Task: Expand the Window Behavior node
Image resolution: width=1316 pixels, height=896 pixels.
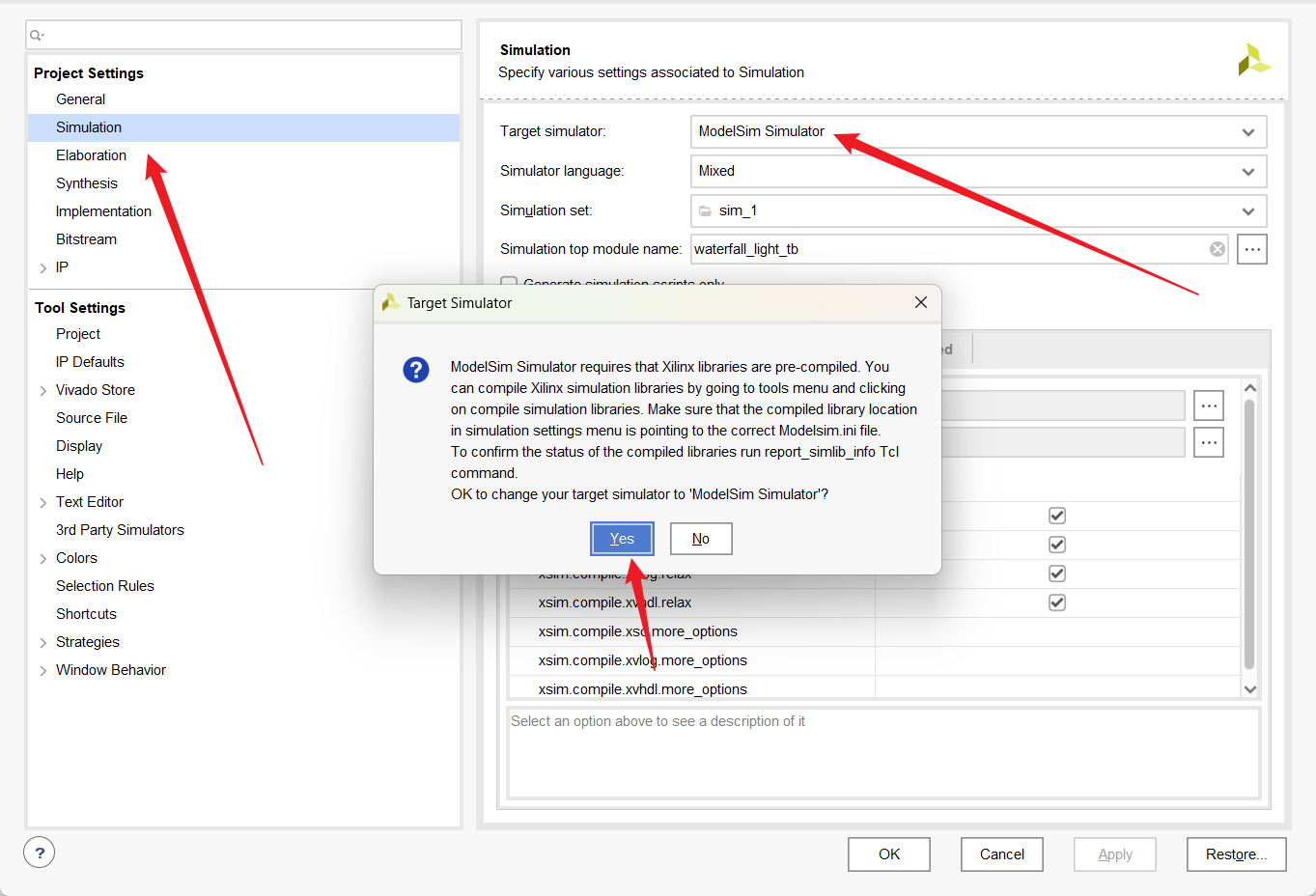Action: pos(42,670)
